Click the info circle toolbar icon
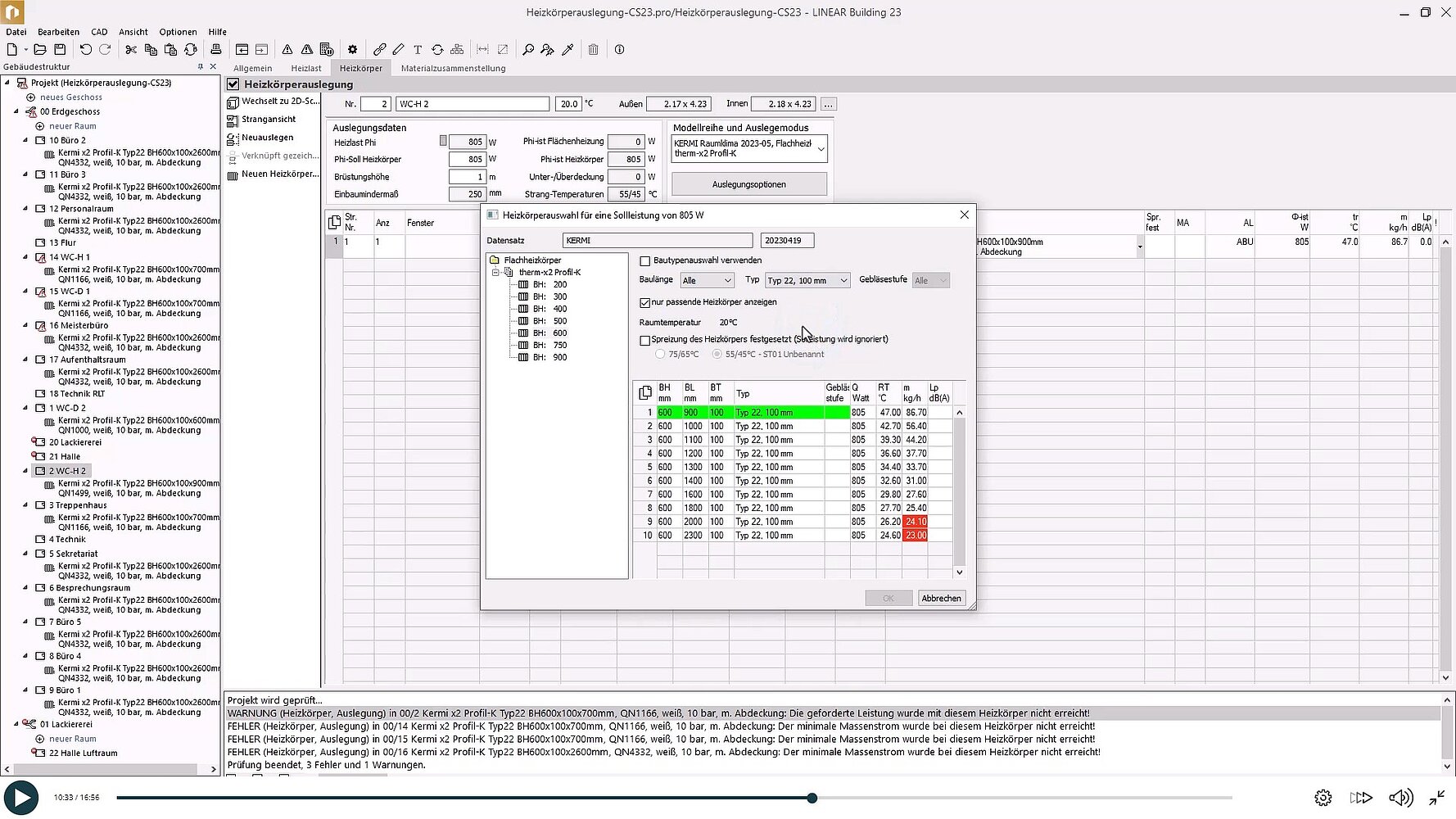 point(619,50)
